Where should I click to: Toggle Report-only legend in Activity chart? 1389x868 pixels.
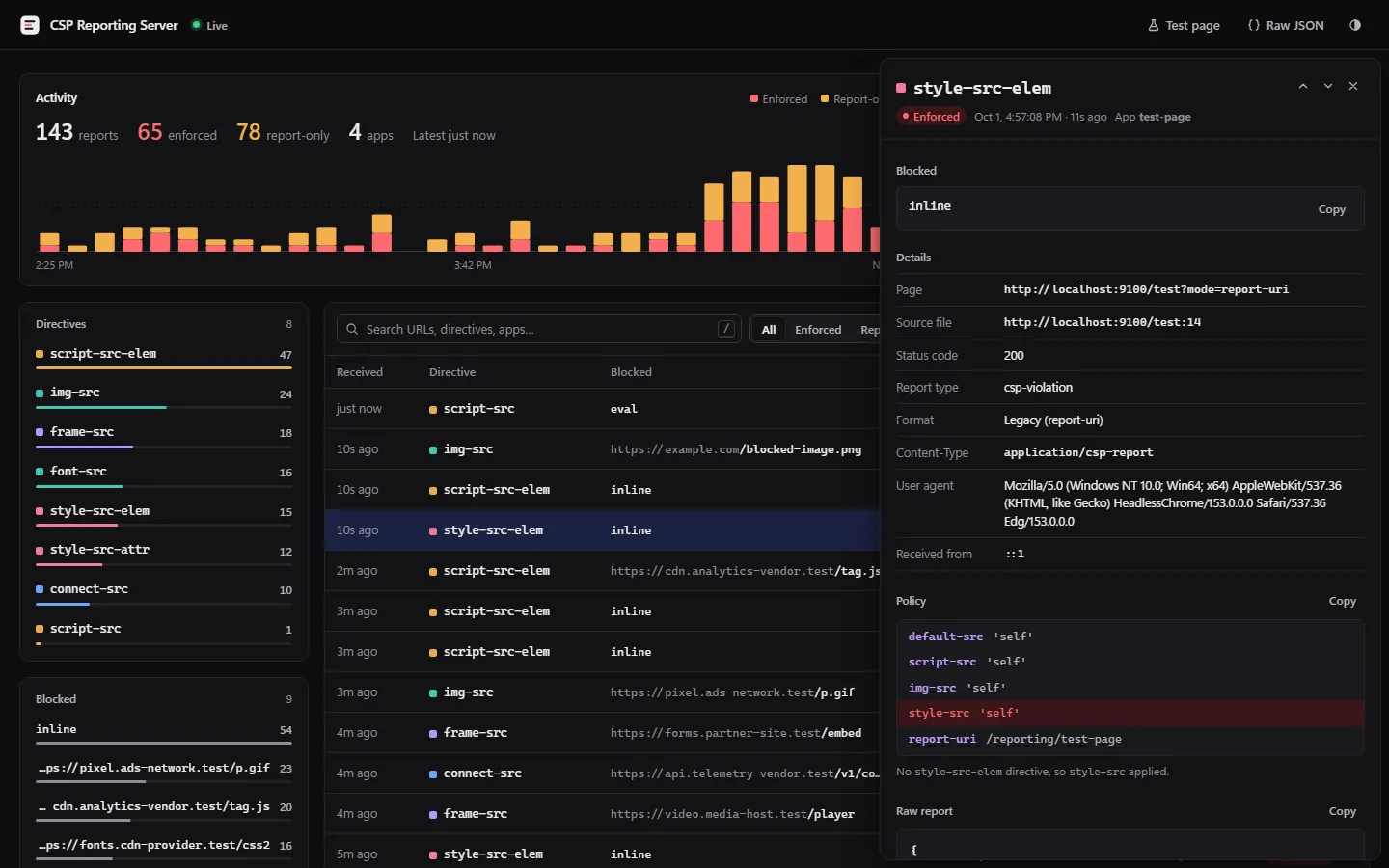850,99
